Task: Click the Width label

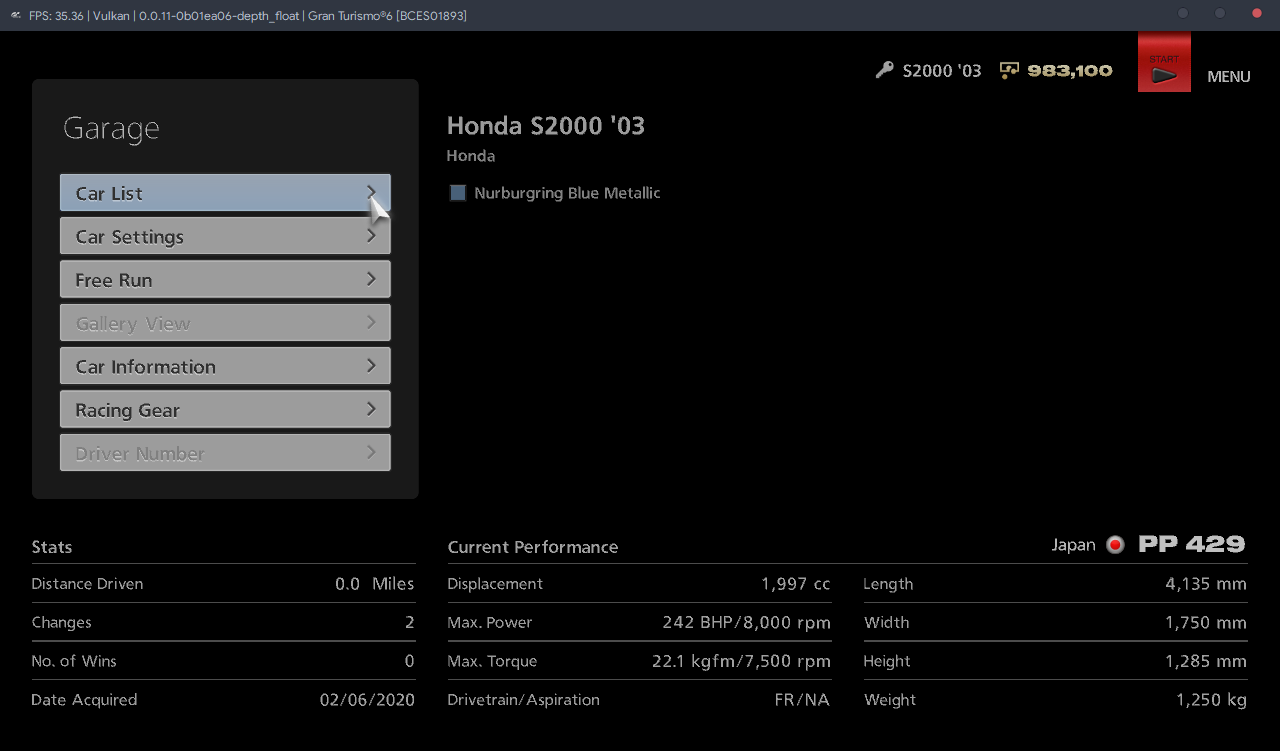Action: click(887, 622)
